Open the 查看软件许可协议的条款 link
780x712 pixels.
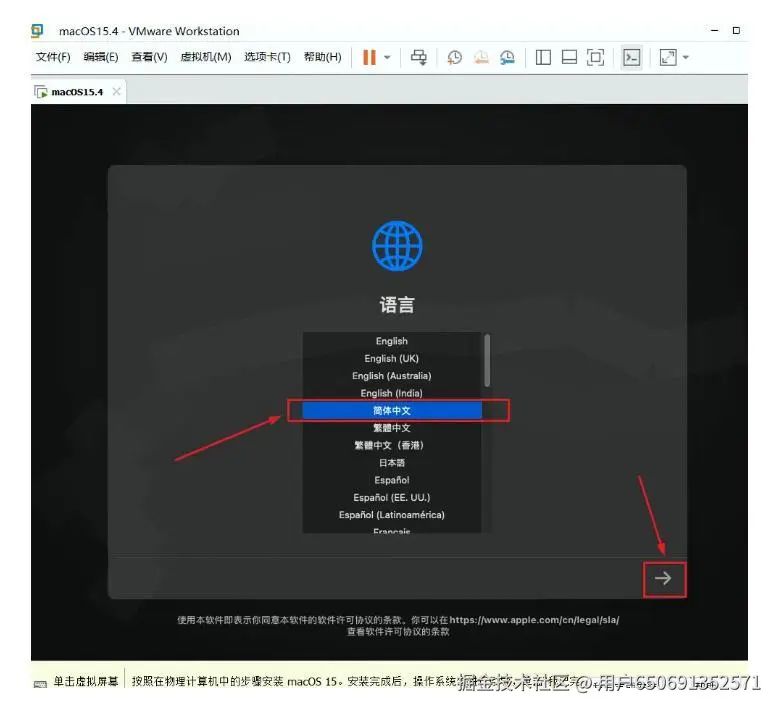[398, 632]
